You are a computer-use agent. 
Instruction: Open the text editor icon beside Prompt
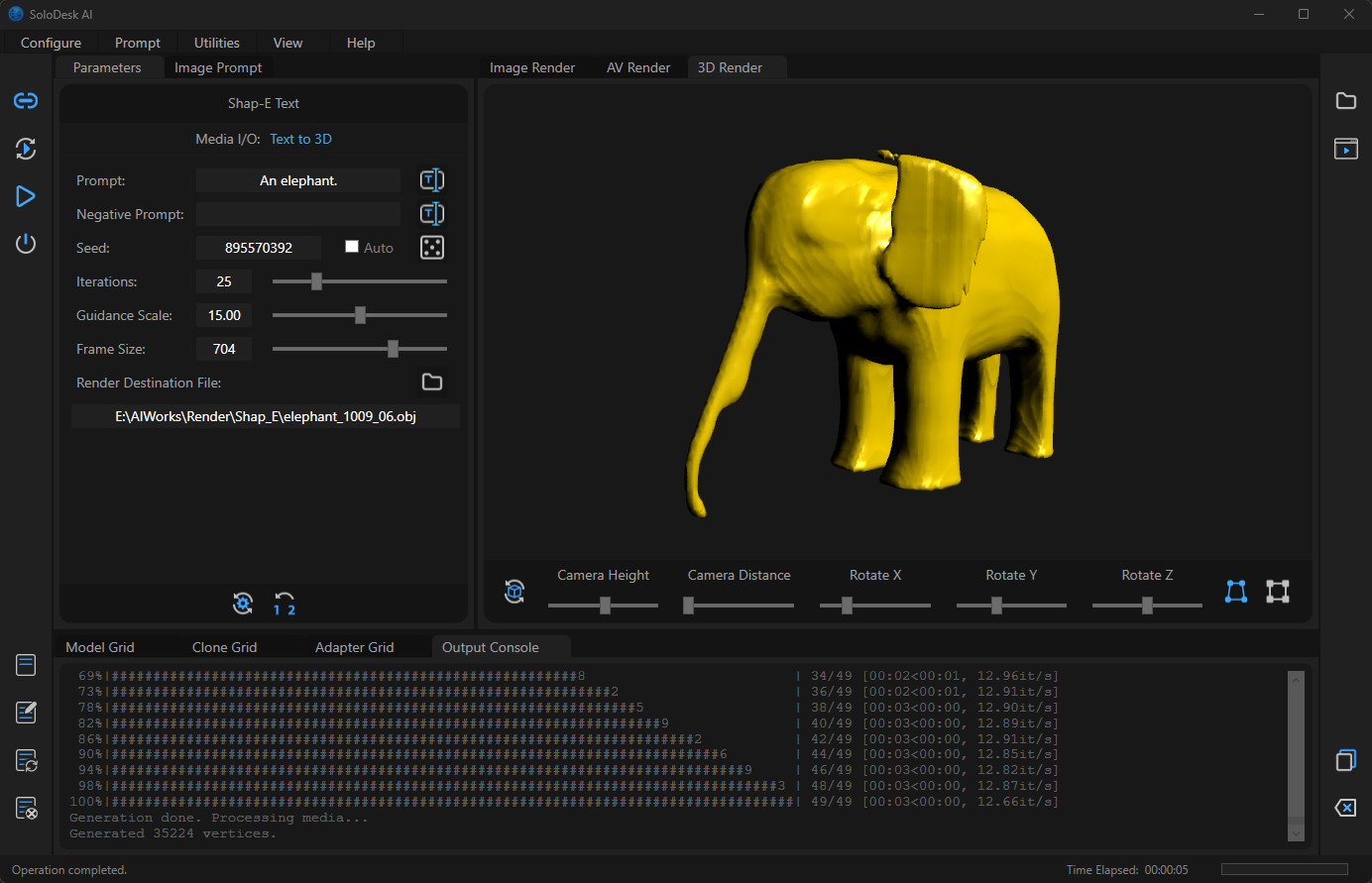tap(432, 180)
